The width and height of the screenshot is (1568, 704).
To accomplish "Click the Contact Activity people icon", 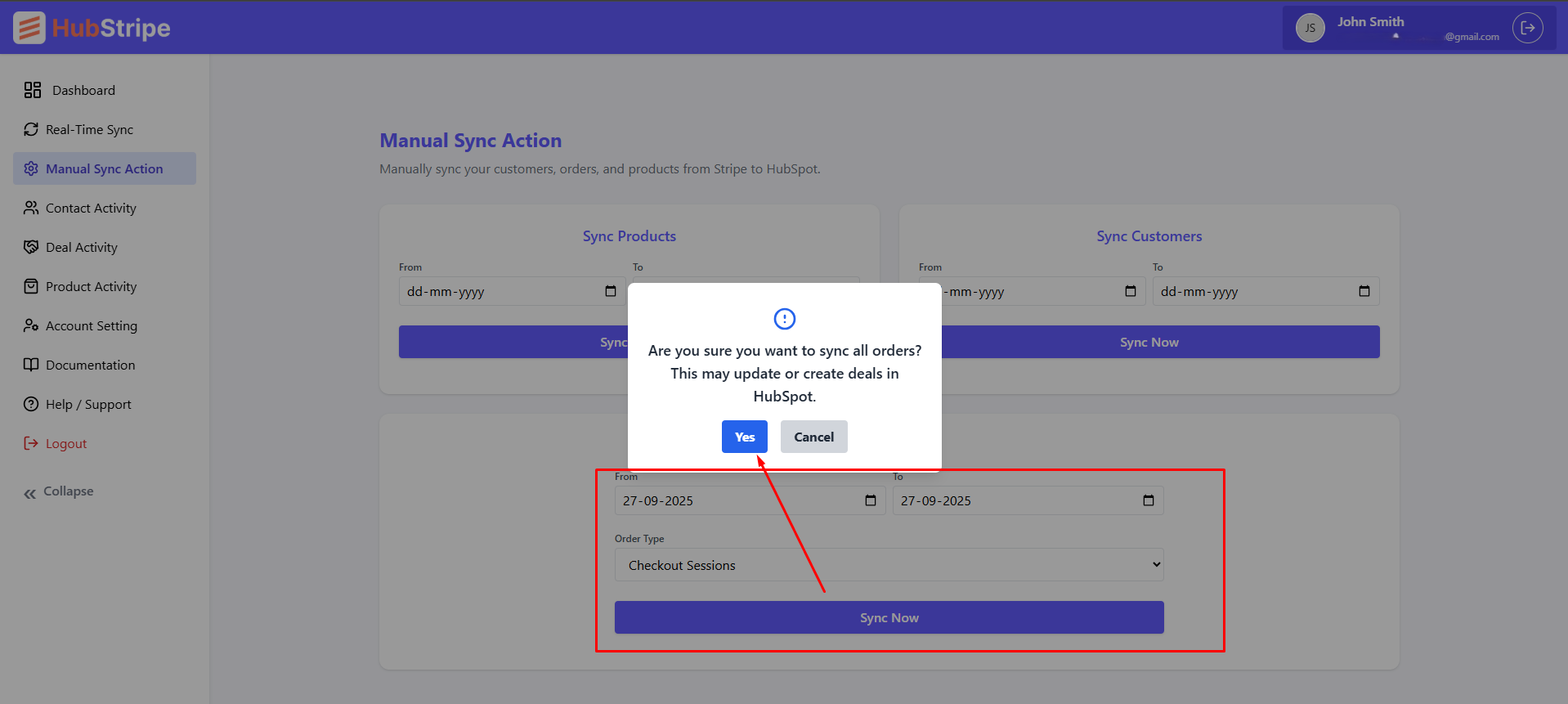I will point(31,208).
